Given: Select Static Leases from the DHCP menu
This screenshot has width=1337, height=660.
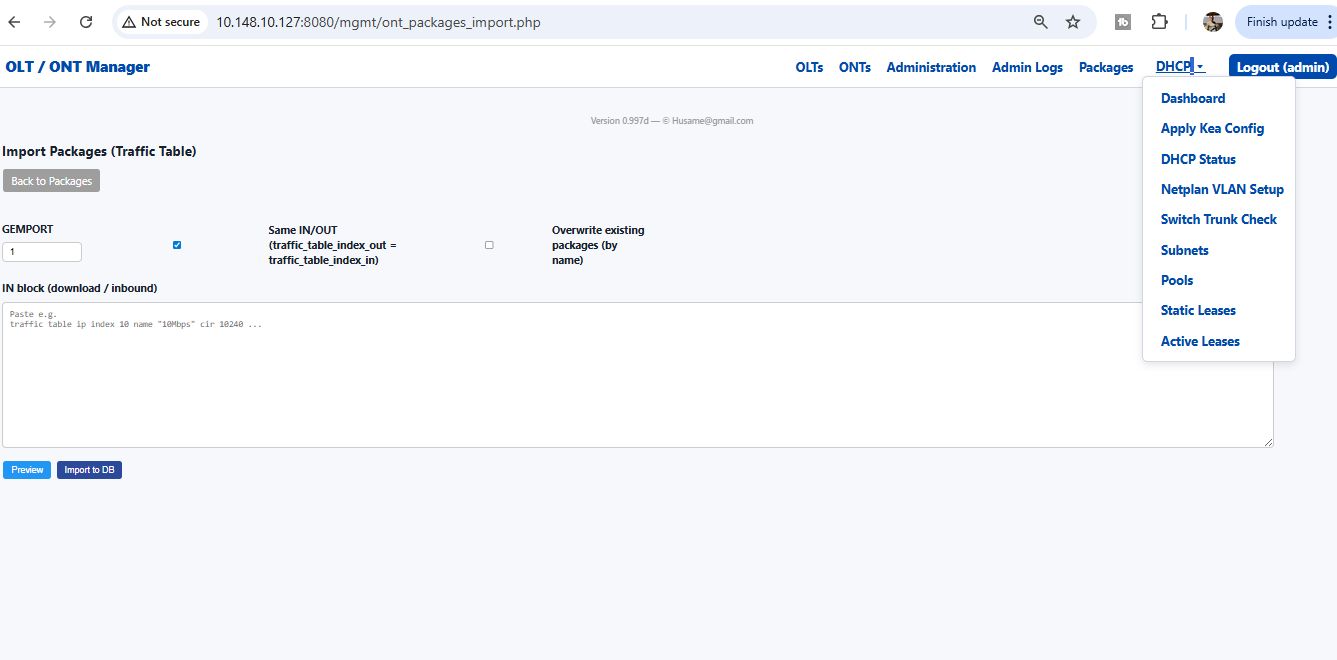Looking at the screenshot, I should tap(1198, 310).
